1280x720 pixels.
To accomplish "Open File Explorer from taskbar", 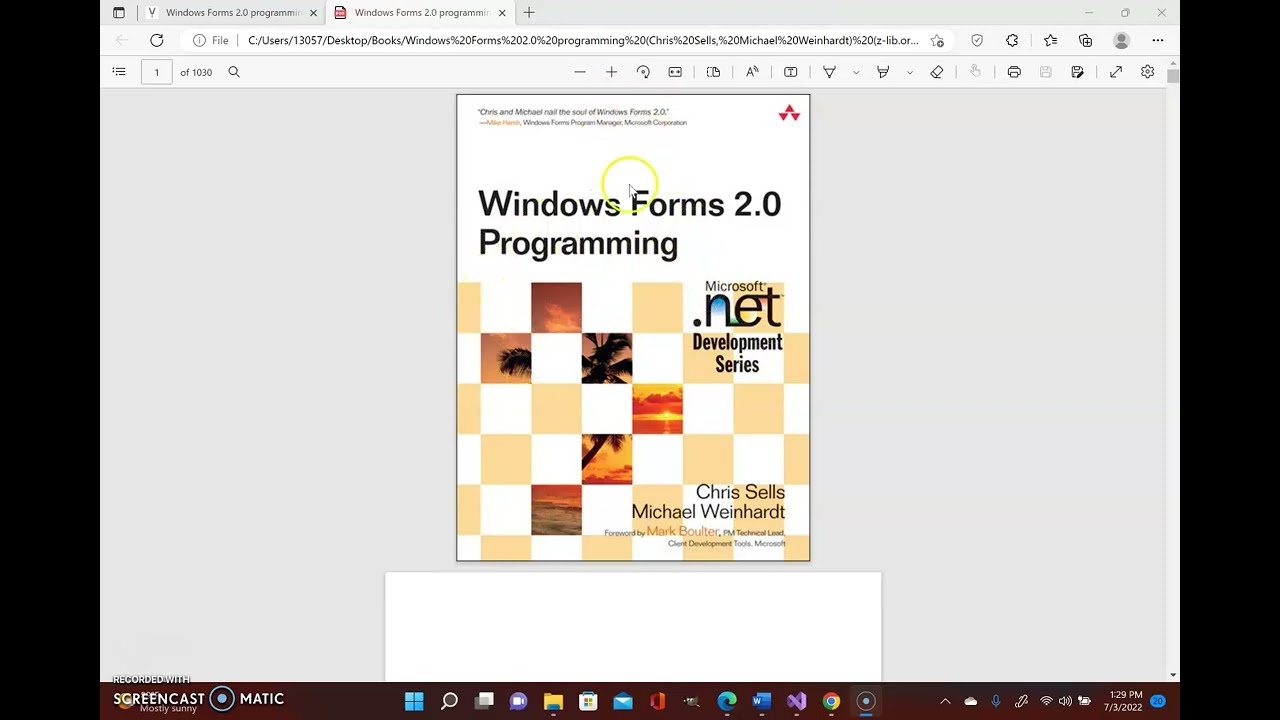I will pos(553,701).
